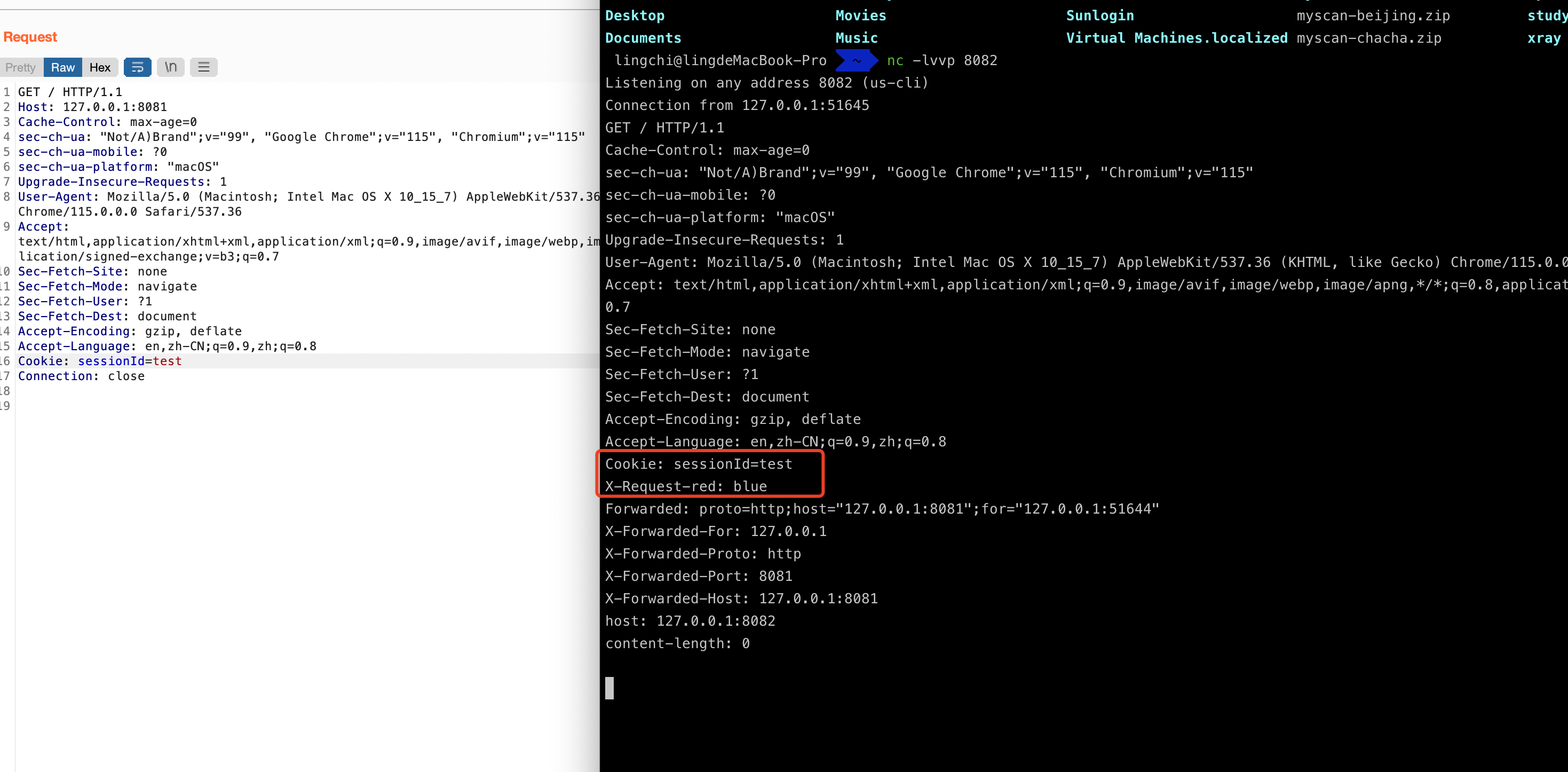Click the terminal cursor block

(x=609, y=688)
